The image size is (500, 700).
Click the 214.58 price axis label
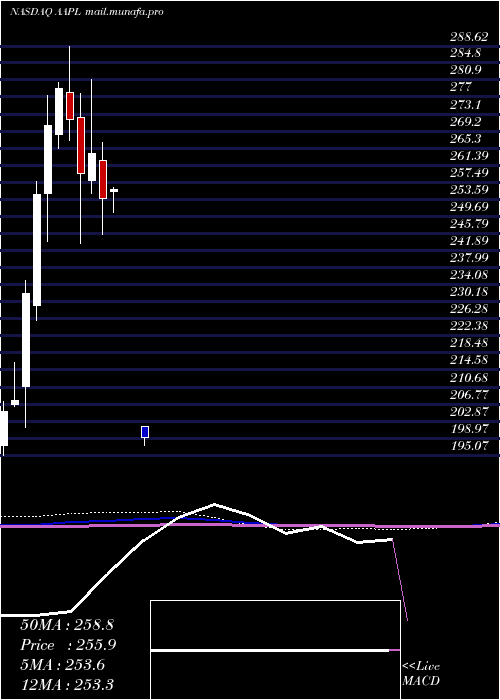coord(469,360)
